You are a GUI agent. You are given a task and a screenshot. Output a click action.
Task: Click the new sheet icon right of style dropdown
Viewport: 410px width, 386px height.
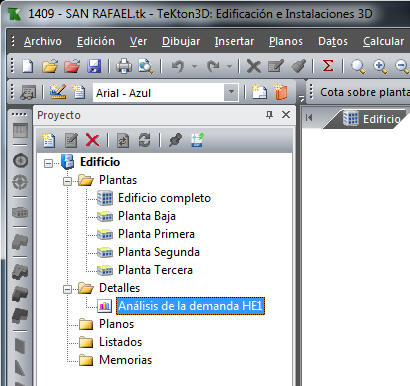(x=259, y=92)
